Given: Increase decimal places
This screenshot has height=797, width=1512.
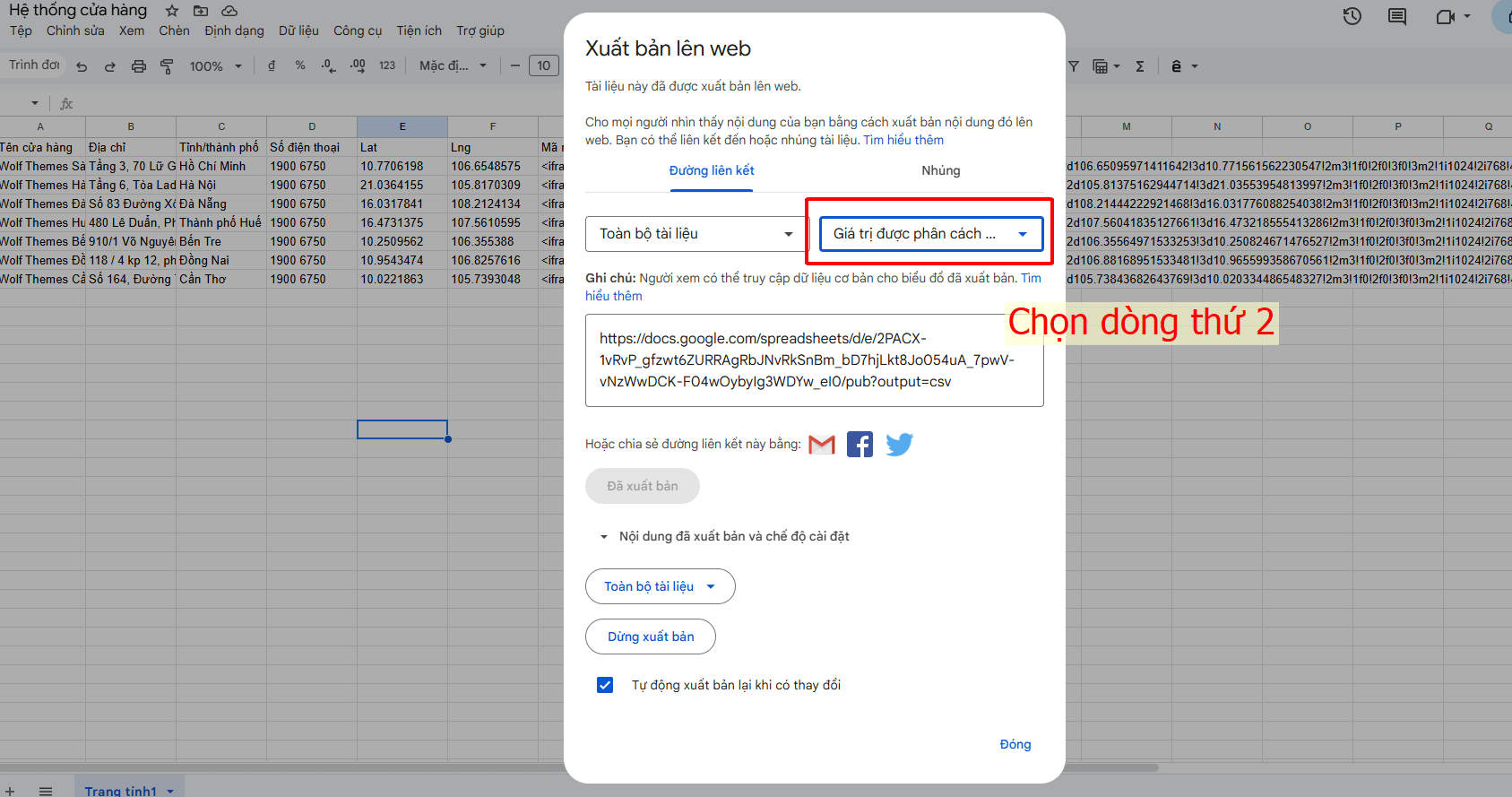Looking at the screenshot, I should click(x=358, y=65).
